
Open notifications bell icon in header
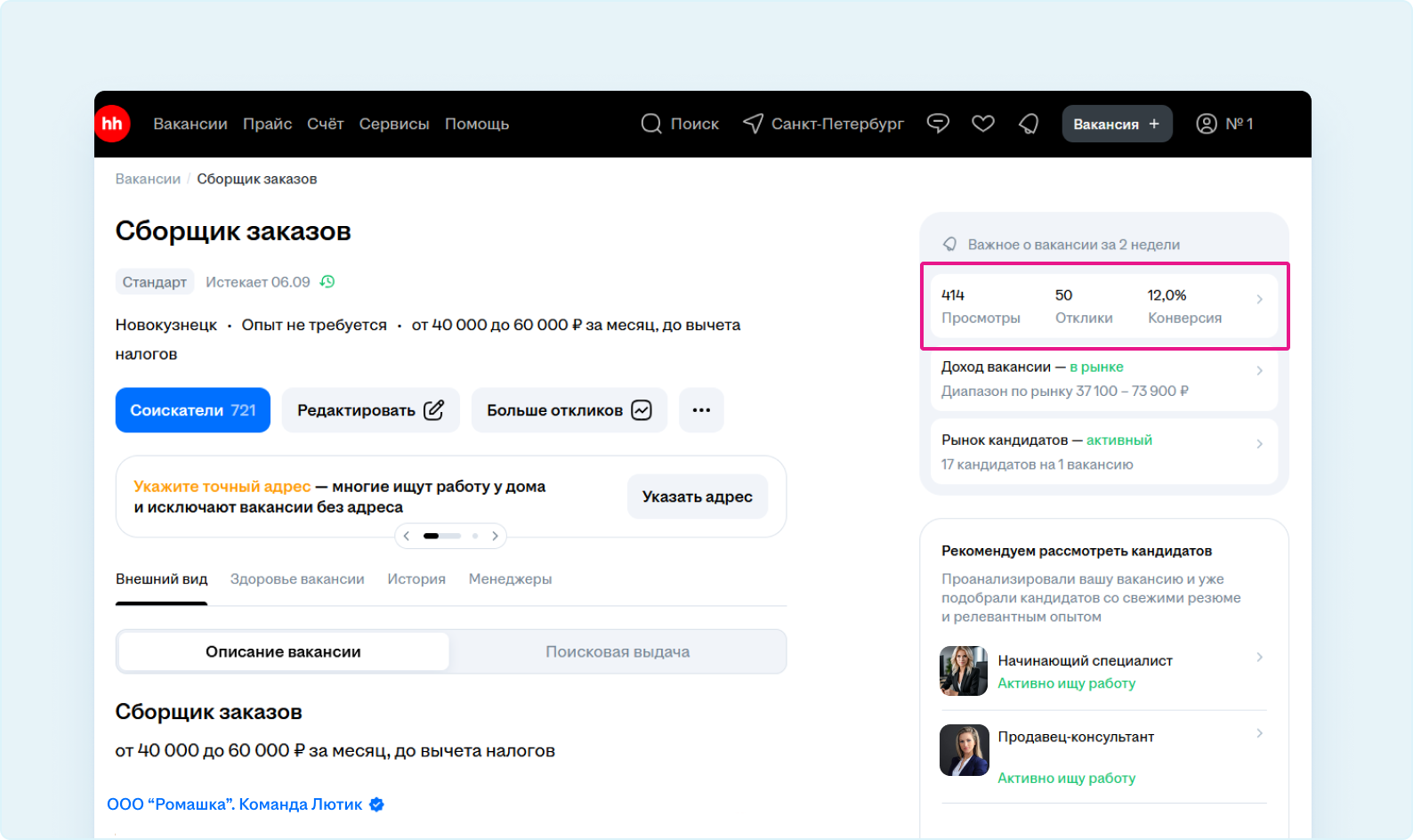(1029, 124)
